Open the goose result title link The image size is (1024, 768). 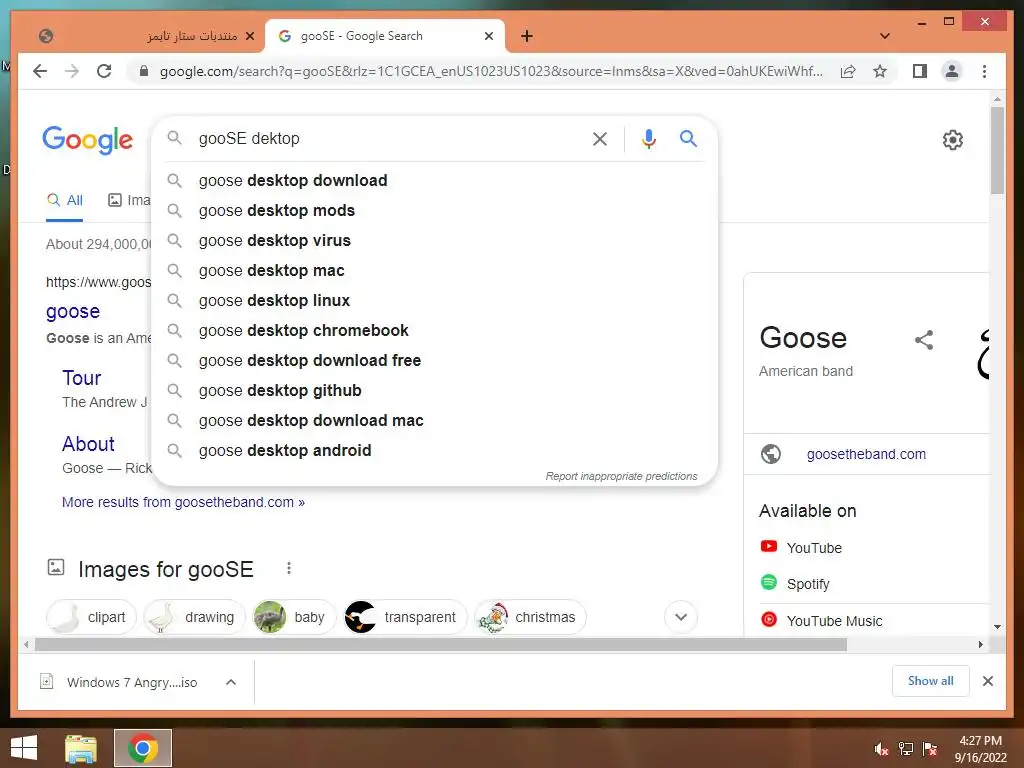(72, 312)
